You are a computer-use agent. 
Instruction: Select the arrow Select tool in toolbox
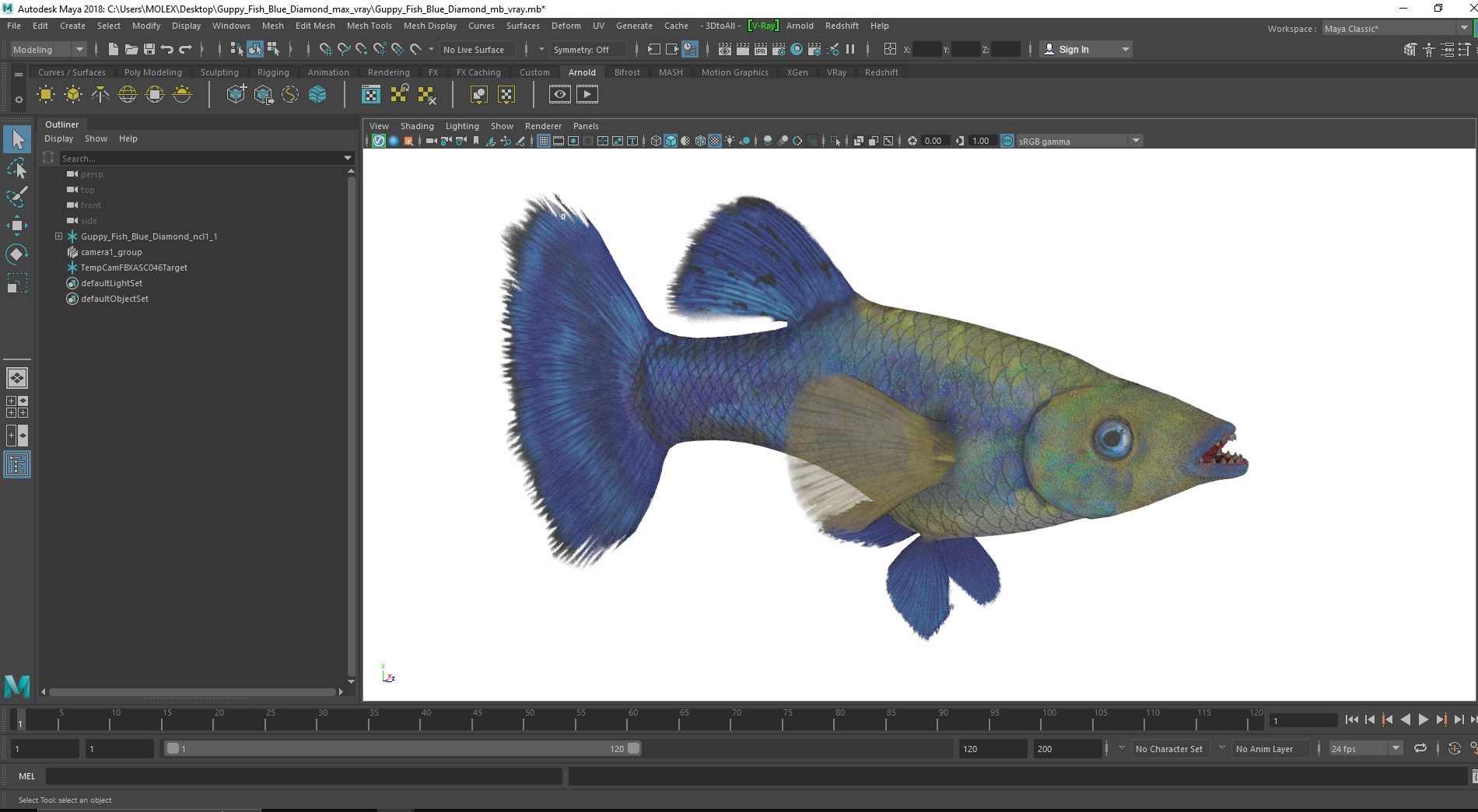coord(17,140)
